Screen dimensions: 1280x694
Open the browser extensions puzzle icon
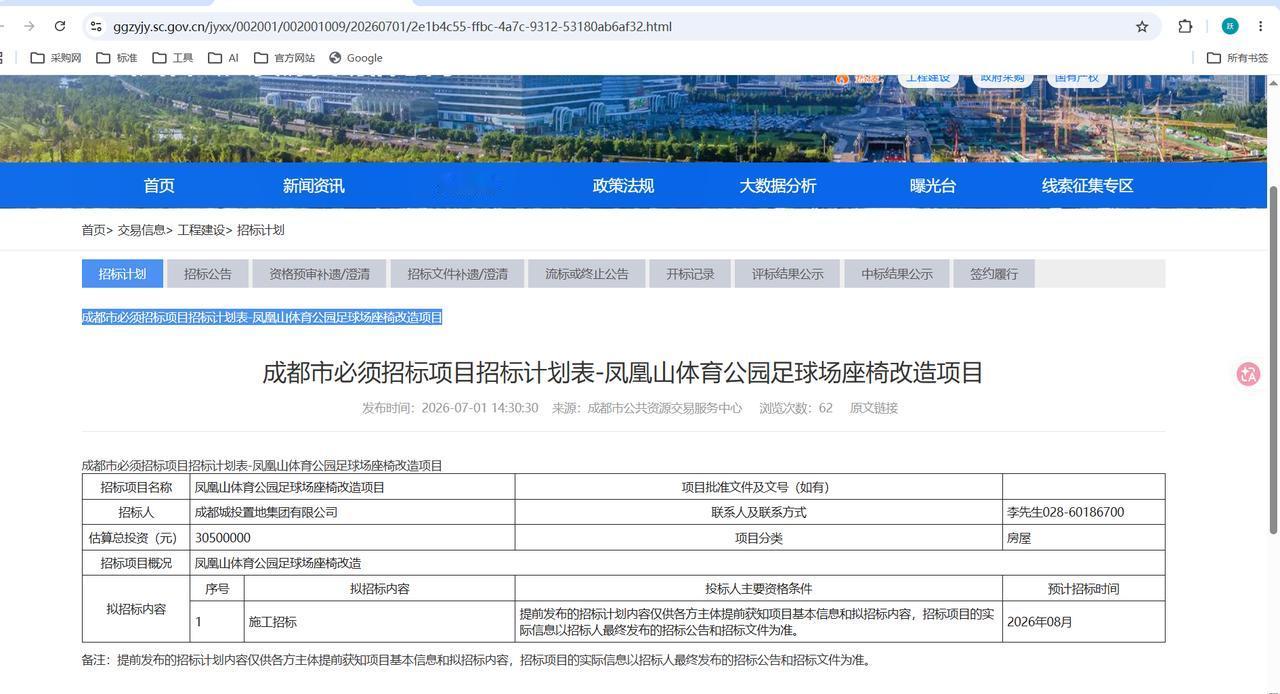1185,26
